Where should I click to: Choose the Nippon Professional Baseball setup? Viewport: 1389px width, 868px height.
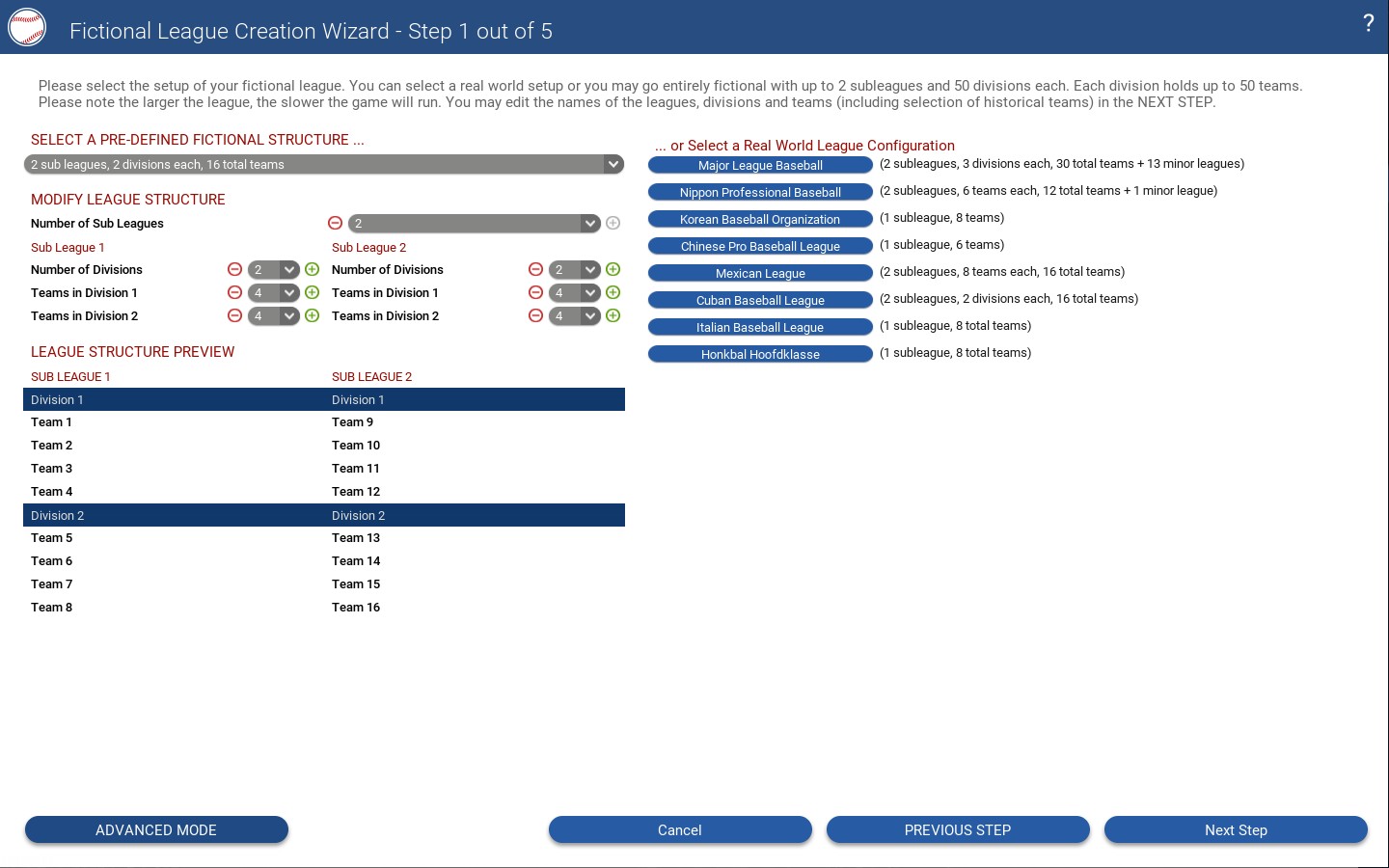point(760,192)
